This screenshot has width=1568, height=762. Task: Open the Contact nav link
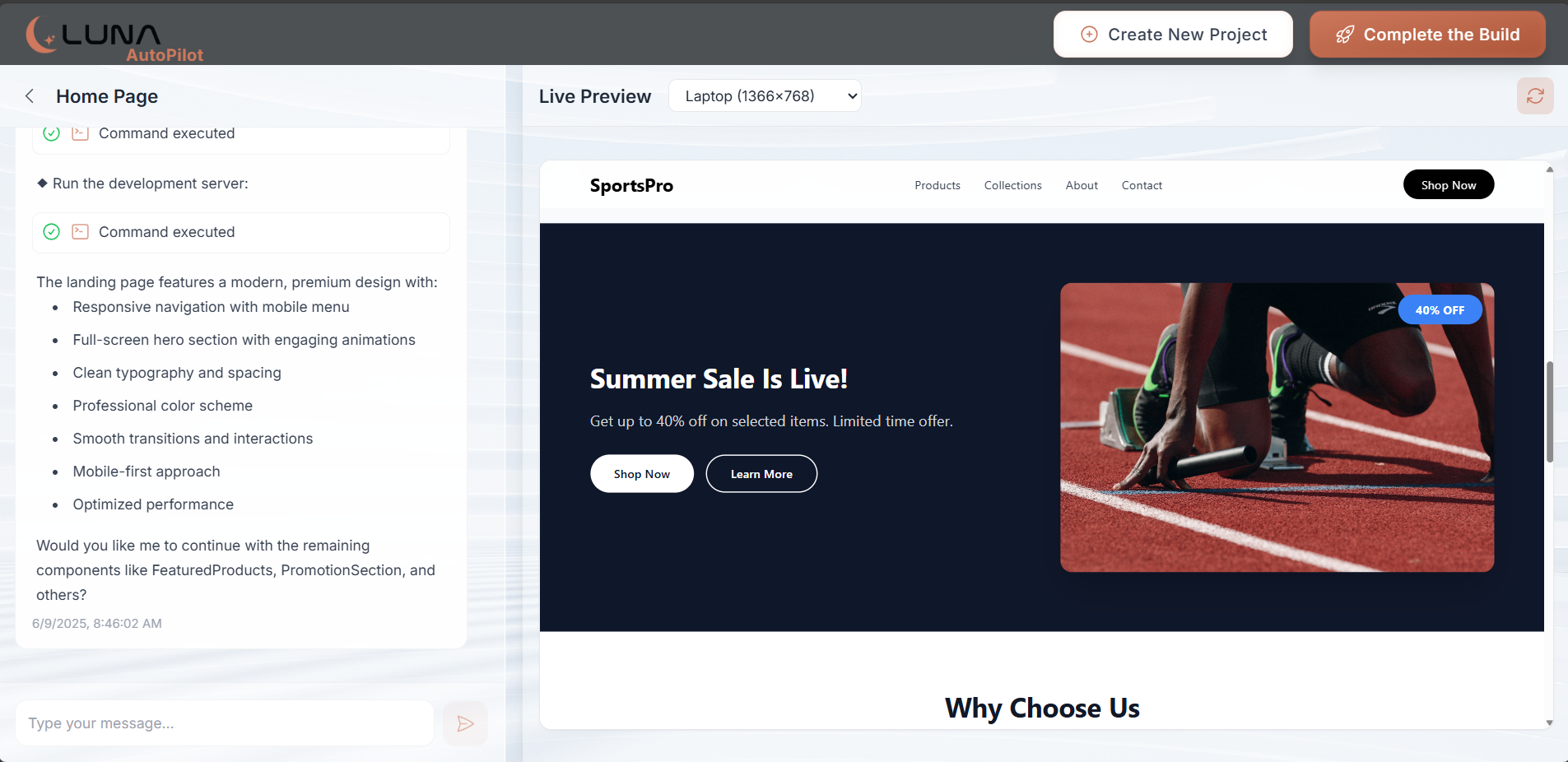(x=1142, y=186)
